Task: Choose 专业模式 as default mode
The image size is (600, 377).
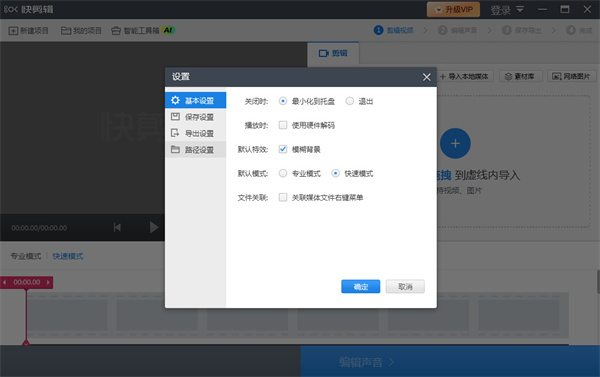Action: pos(283,173)
